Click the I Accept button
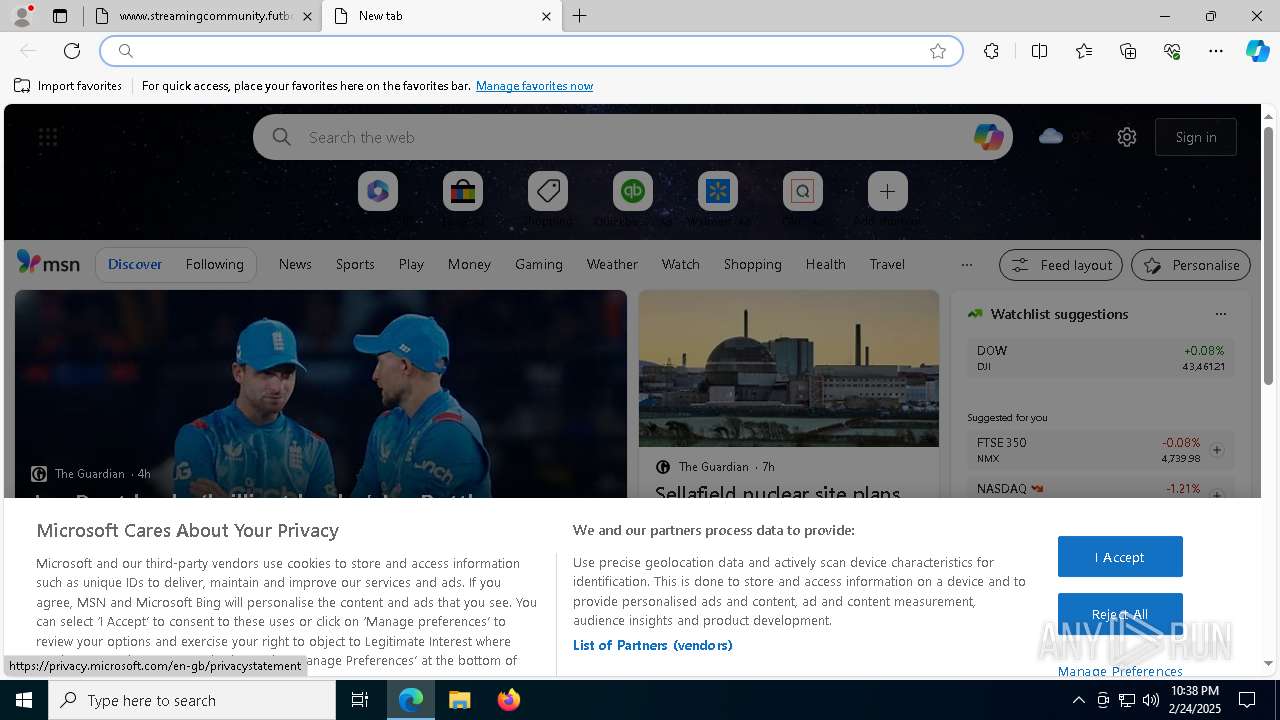Viewport: 1280px width, 720px height. coord(1120,557)
